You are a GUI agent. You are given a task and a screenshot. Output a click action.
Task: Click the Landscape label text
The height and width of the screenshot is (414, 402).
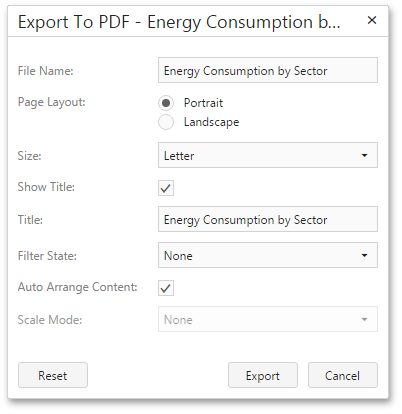click(x=211, y=122)
